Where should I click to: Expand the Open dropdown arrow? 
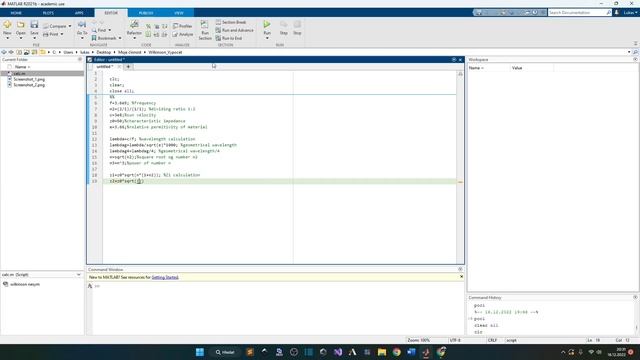[21, 38]
